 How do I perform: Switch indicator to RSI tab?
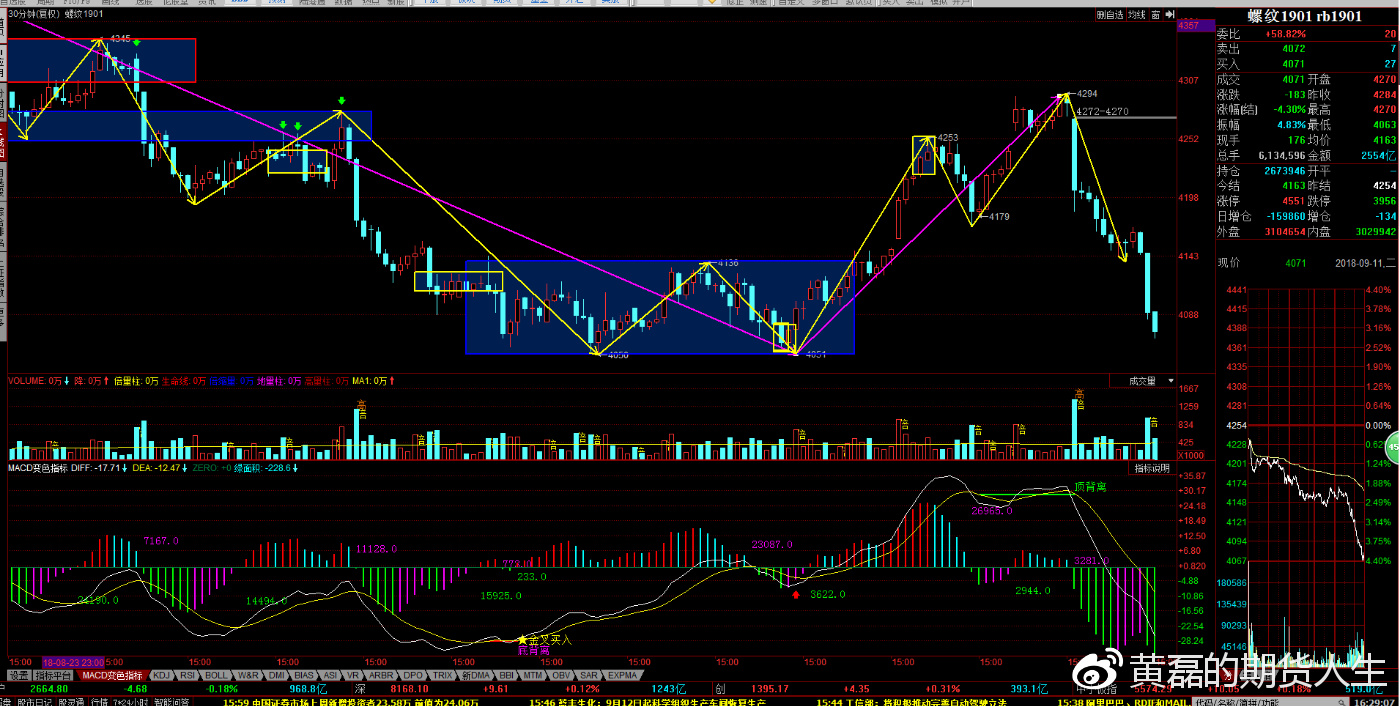[x=187, y=675]
